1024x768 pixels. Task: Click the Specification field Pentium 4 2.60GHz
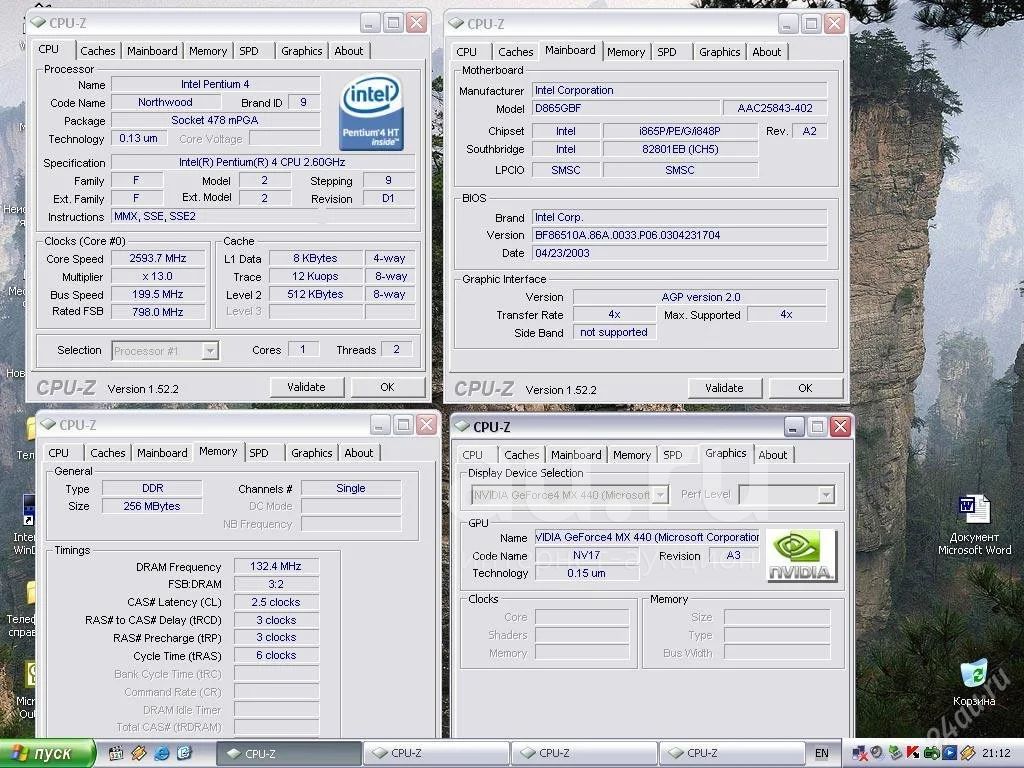263,162
